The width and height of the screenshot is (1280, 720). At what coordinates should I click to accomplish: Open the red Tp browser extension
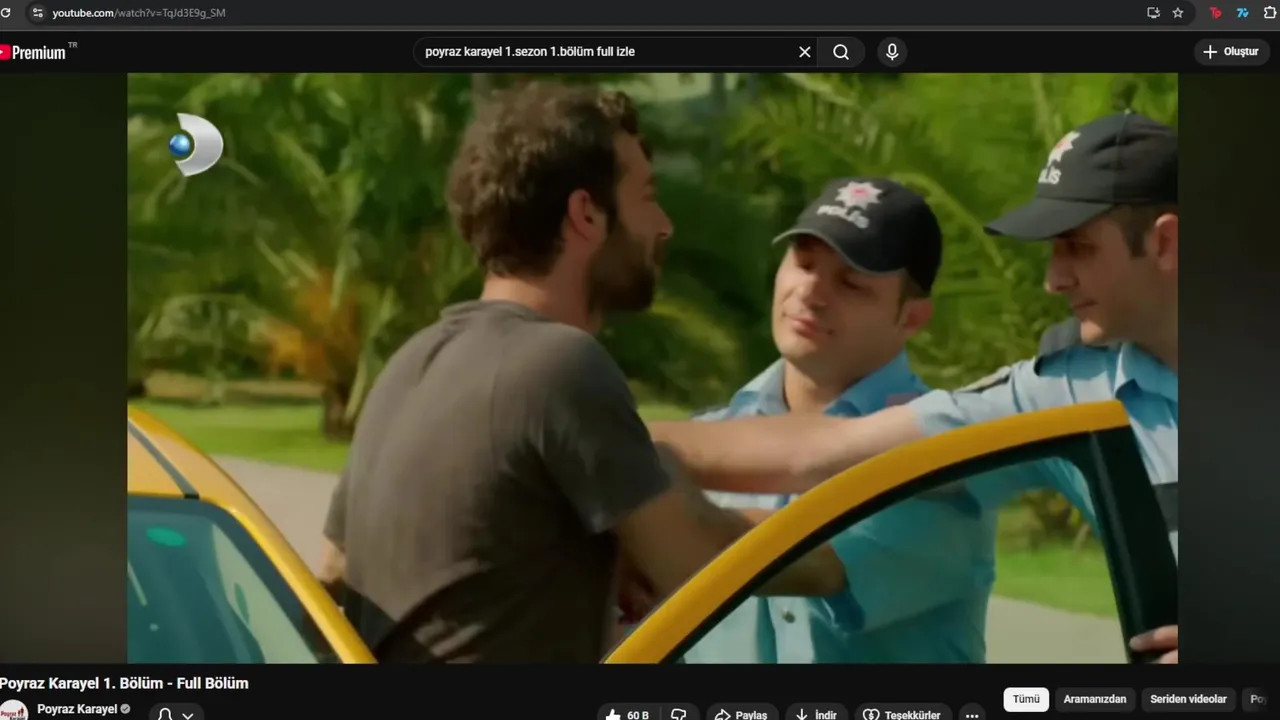pos(1216,13)
